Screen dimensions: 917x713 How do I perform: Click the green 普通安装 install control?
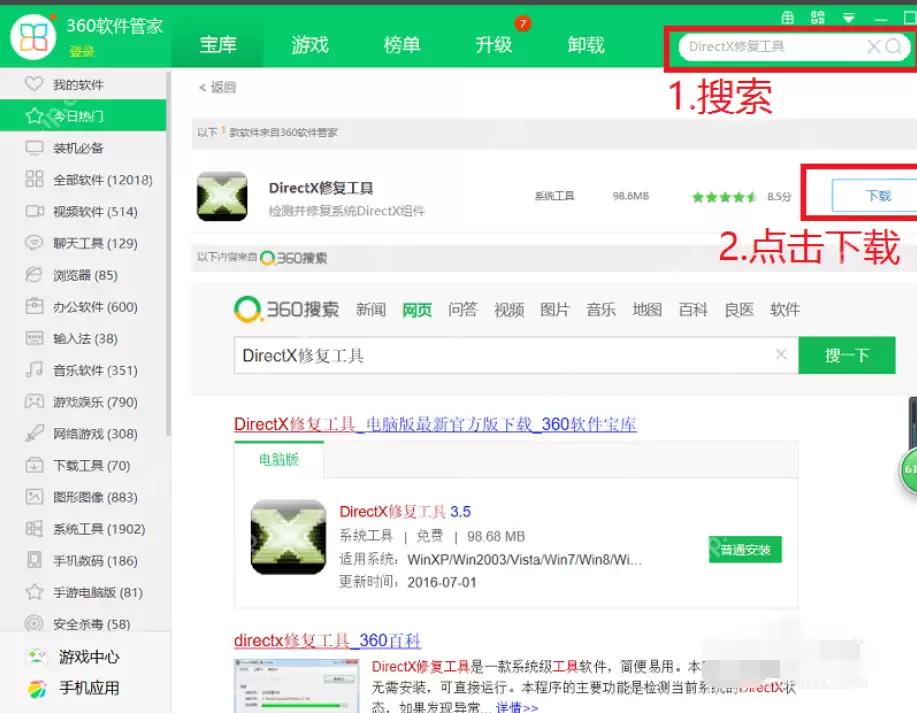click(x=744, y=549)
